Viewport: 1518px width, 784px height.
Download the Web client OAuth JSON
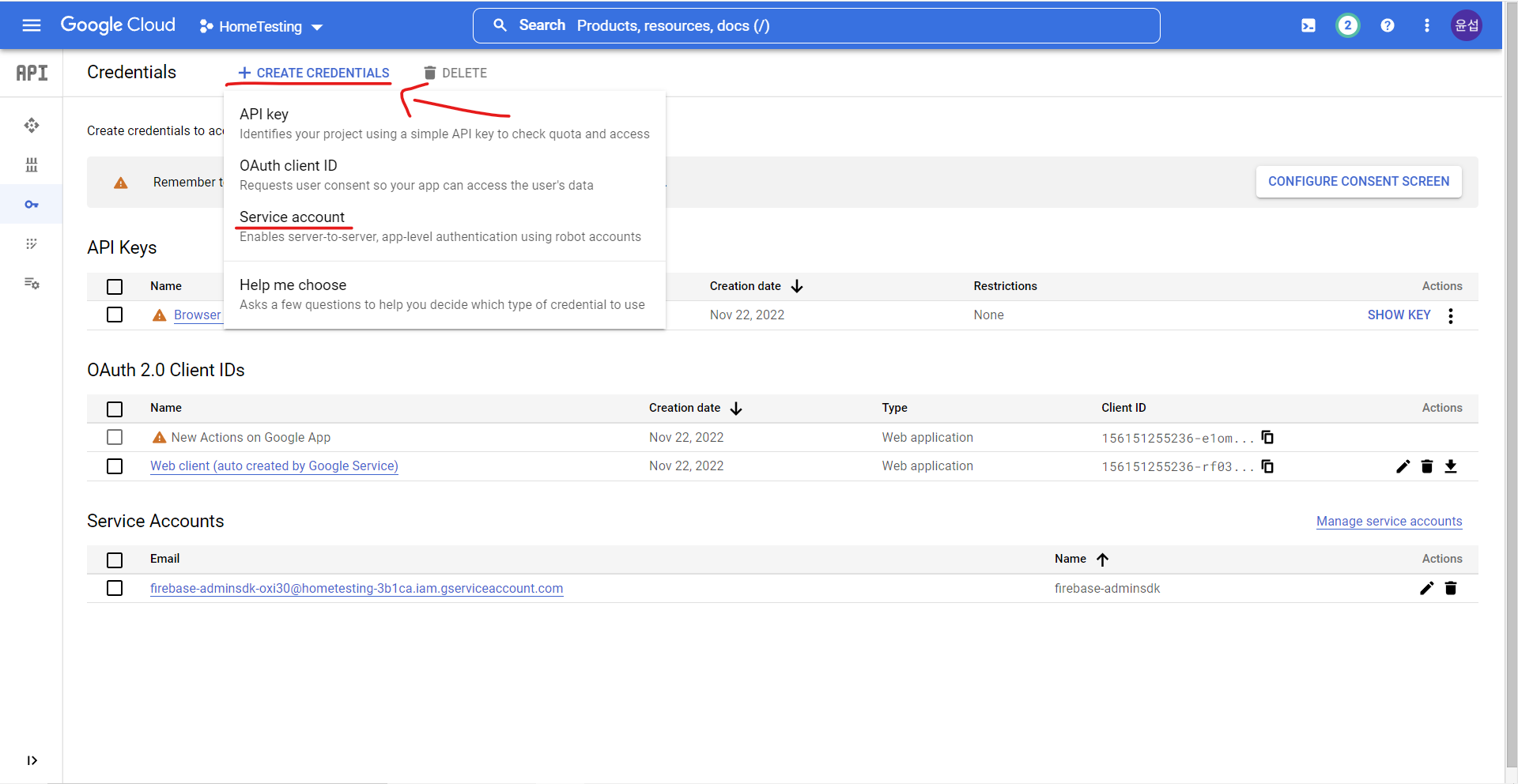(1451, 466)
